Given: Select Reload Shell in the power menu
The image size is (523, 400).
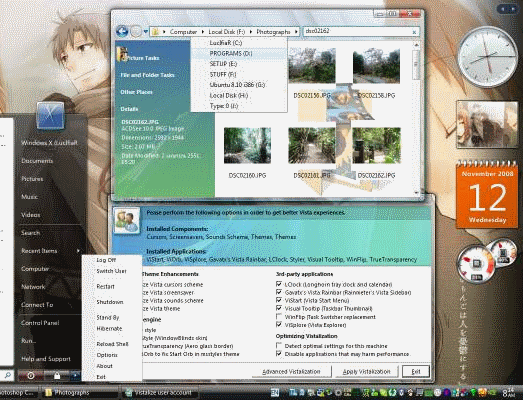Looking at the screenshot, I should 112,344.
